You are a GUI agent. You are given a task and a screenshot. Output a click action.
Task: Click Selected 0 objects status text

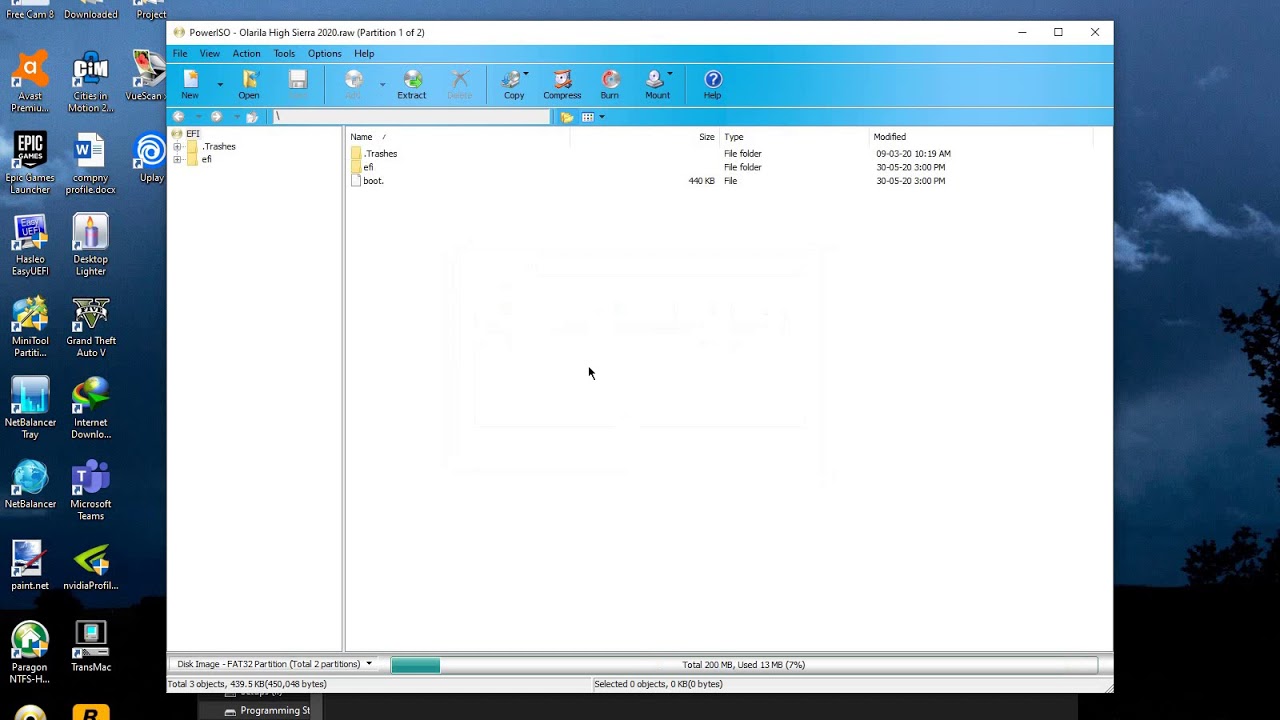coord(658,684)
